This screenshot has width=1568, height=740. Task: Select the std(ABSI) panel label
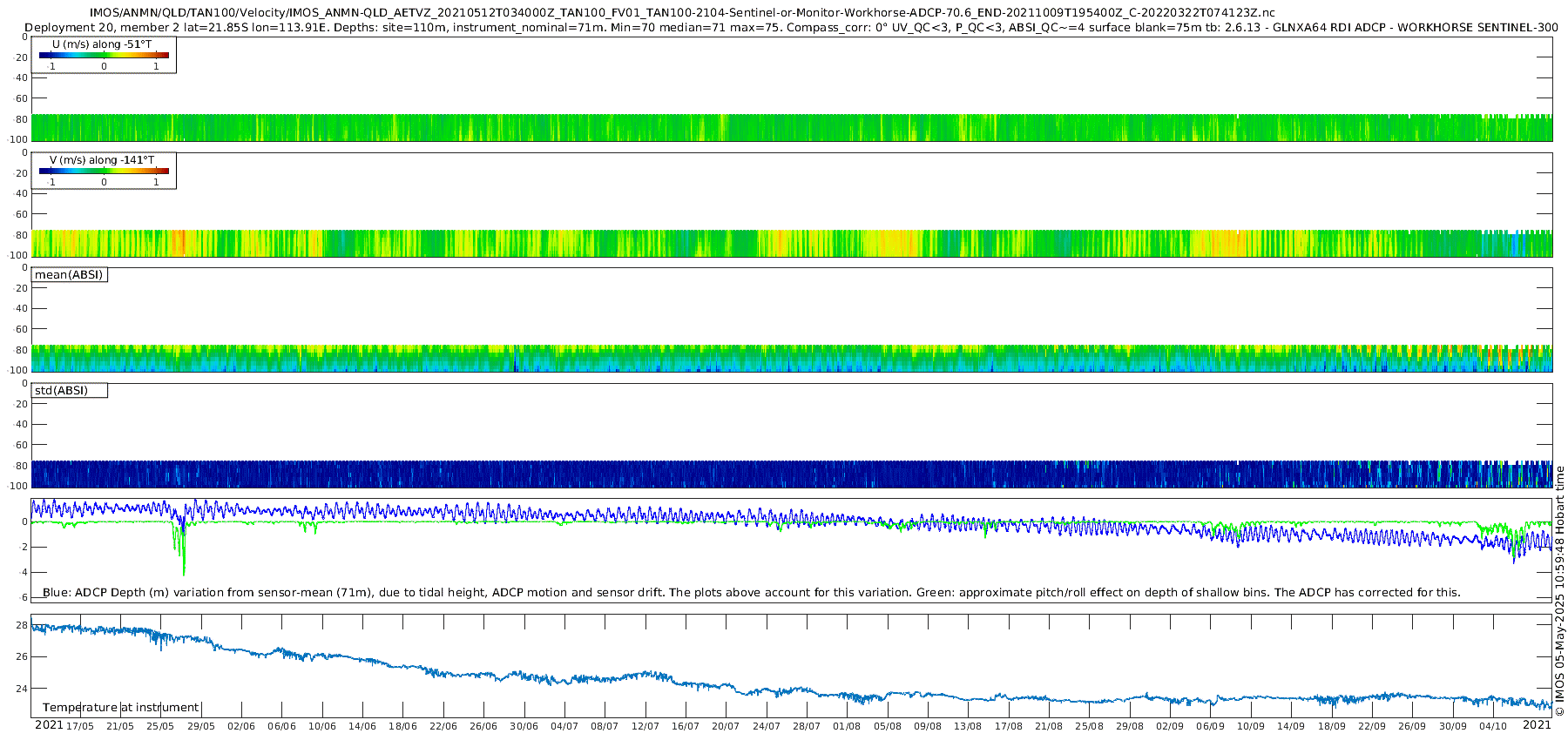click(x=61, y=390)
